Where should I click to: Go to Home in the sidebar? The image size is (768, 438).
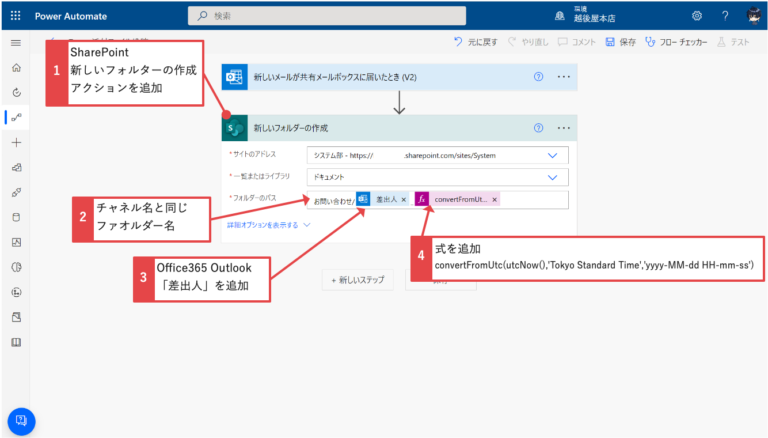point(15,67)
